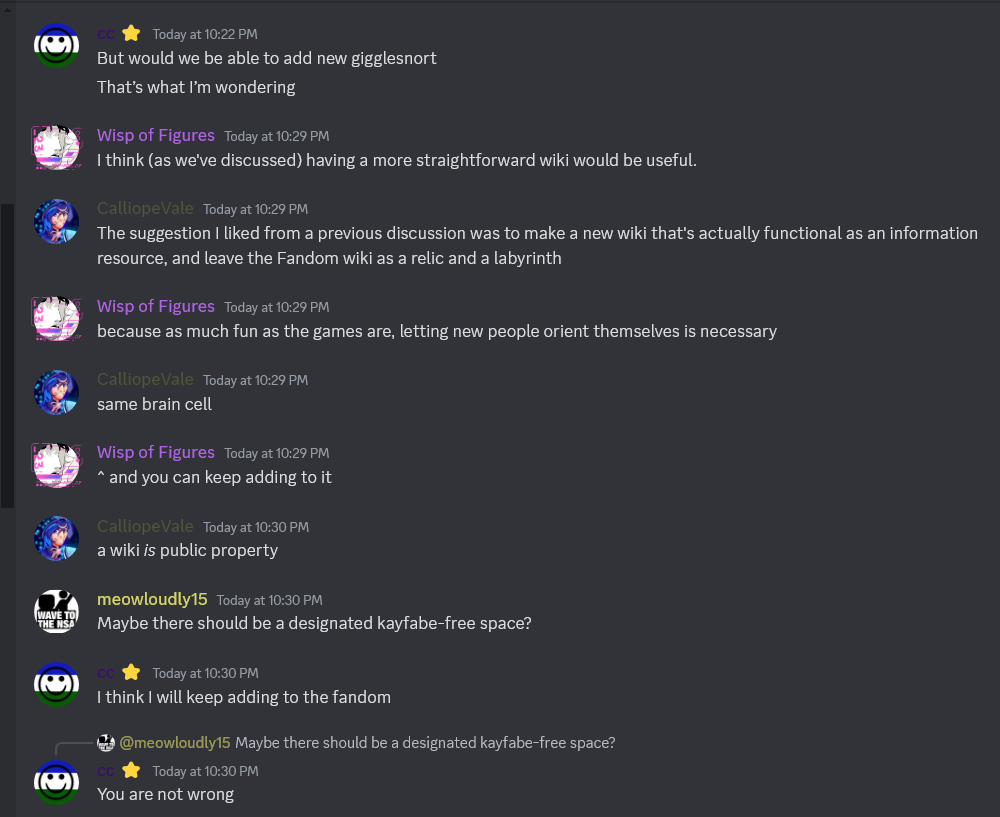Click the smiley avatar beside the gigglesnort message
Screen dimensions: 1000x817
(x=57, y=46)
